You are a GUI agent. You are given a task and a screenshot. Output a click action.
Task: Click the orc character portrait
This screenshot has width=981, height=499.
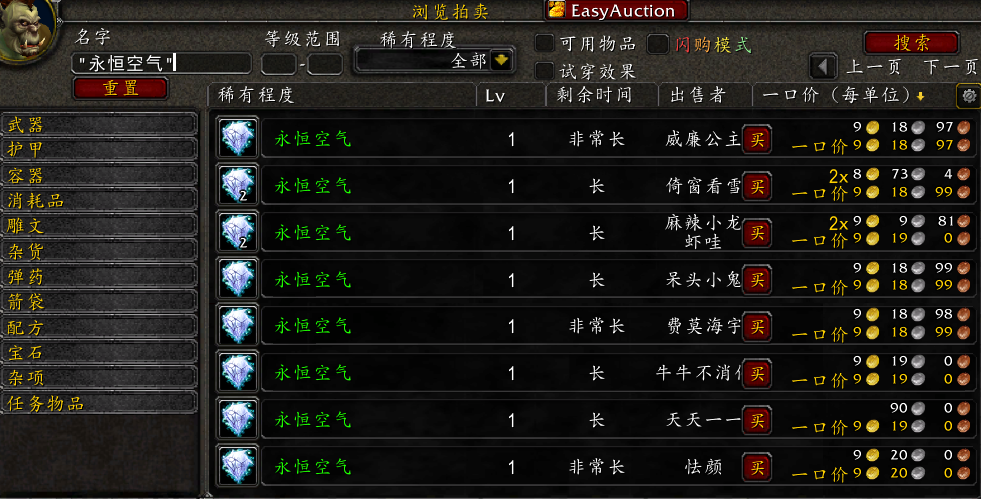coord(26,30)
